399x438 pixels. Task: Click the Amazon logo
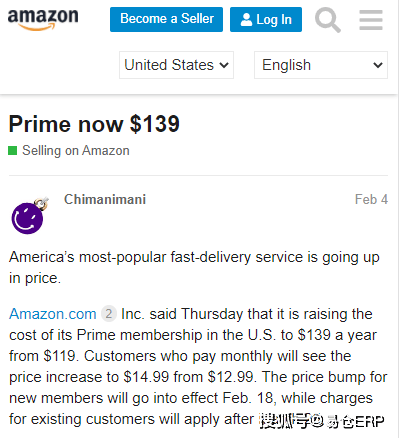point(43,20)
